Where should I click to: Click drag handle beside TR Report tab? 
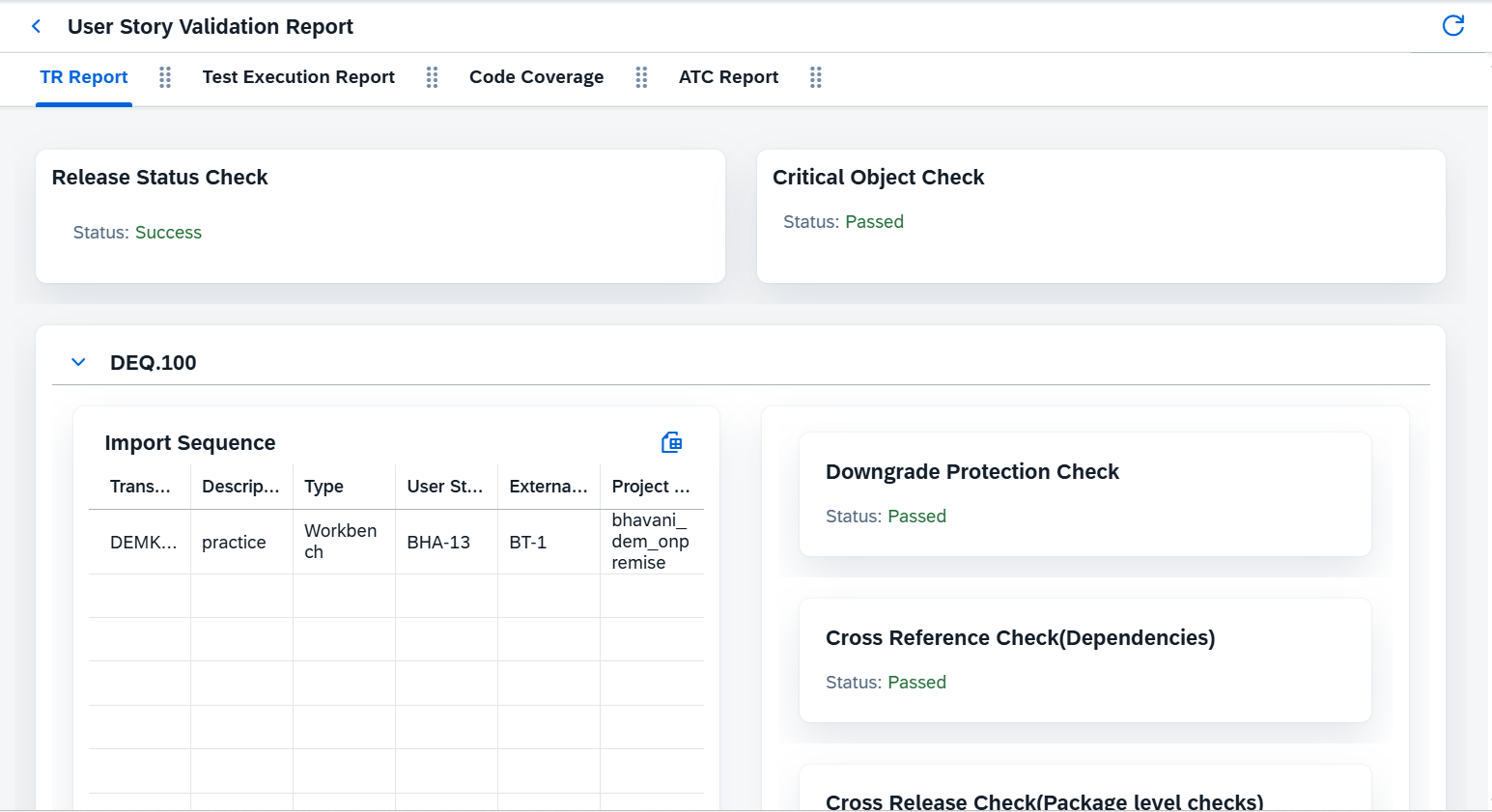click(165, 77)
